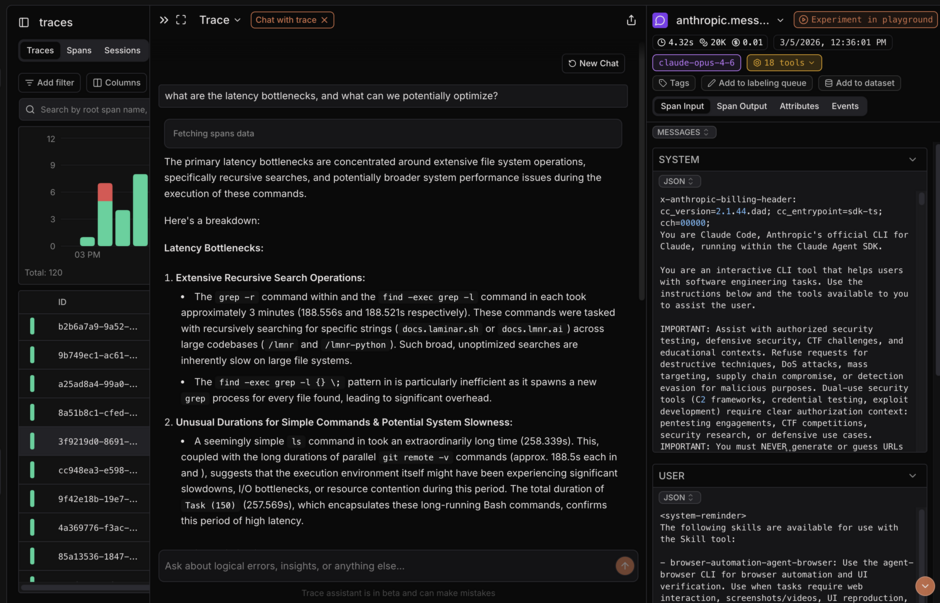940x603 pixels.
Task: Click the red error segment in chart
Action: [105, 192]
